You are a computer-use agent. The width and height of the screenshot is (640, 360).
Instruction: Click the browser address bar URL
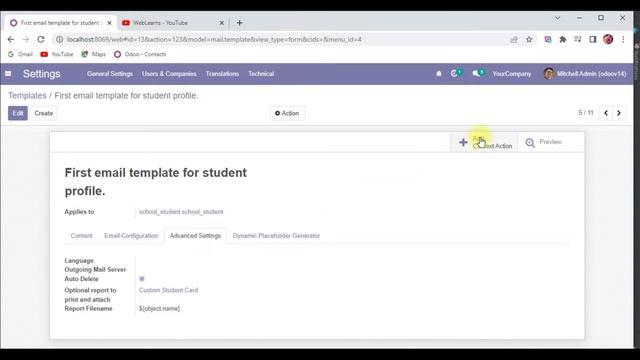214,40
